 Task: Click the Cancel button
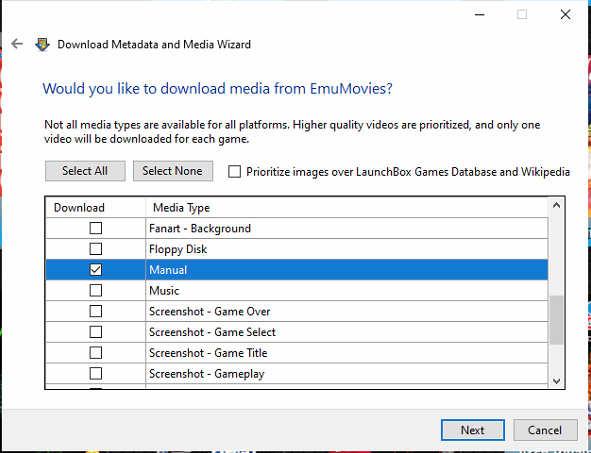545,430
